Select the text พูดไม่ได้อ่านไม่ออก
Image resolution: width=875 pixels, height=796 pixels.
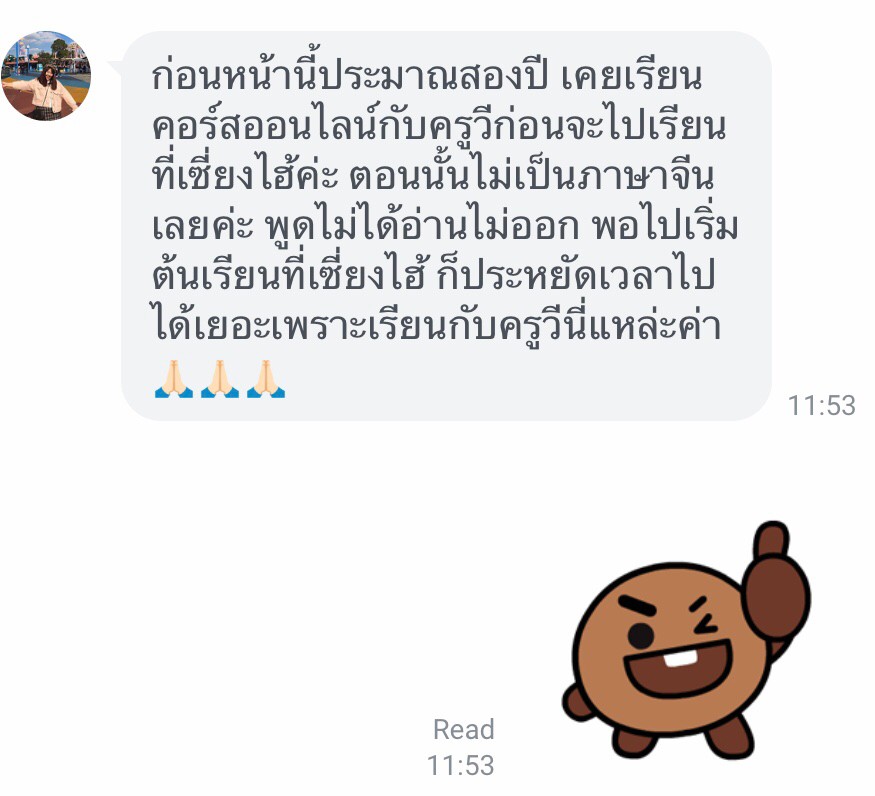421,227
